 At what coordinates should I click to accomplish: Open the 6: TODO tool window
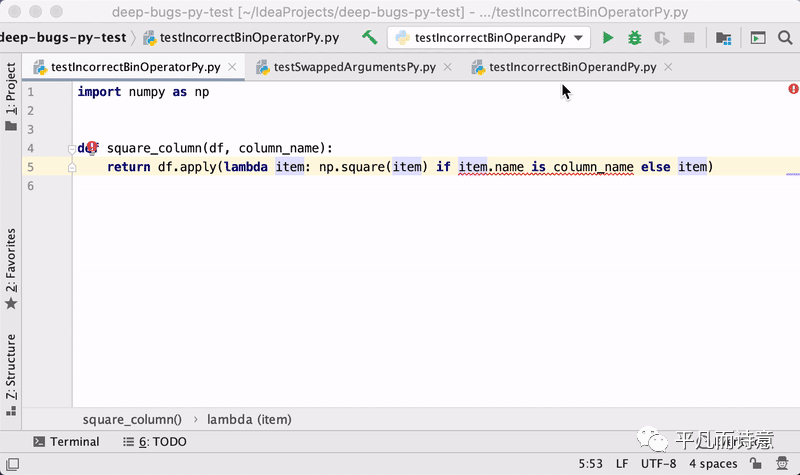[155, 441]
